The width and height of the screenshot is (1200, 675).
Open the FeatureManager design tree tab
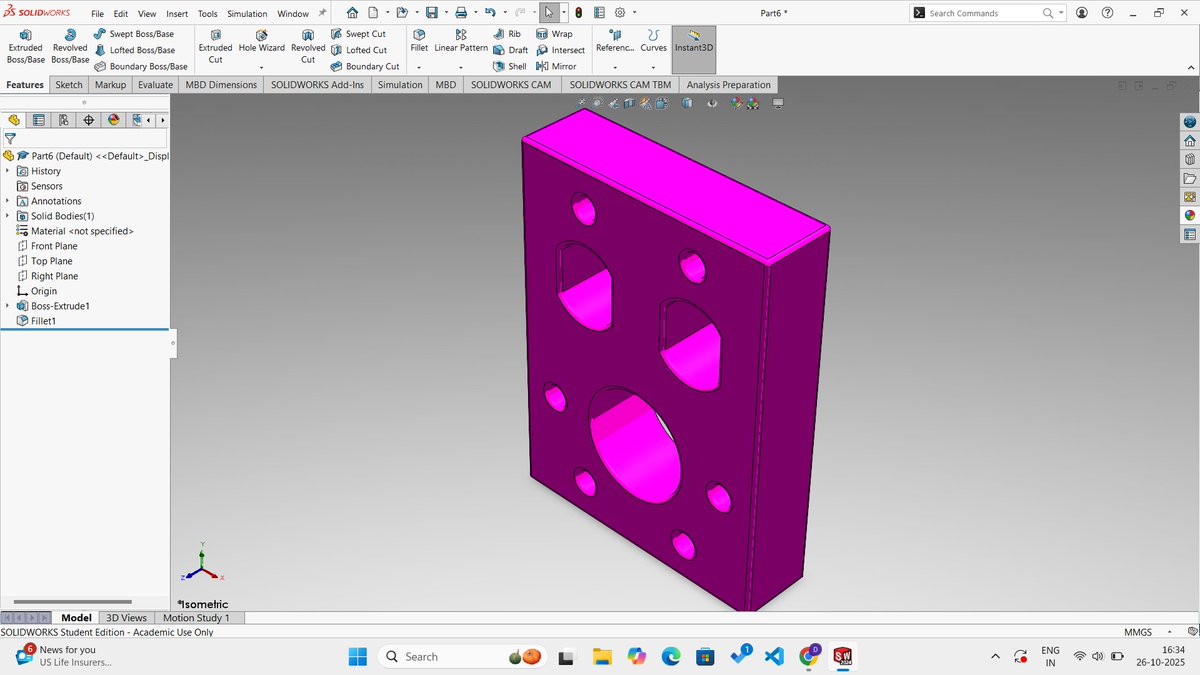click(14, 120)
